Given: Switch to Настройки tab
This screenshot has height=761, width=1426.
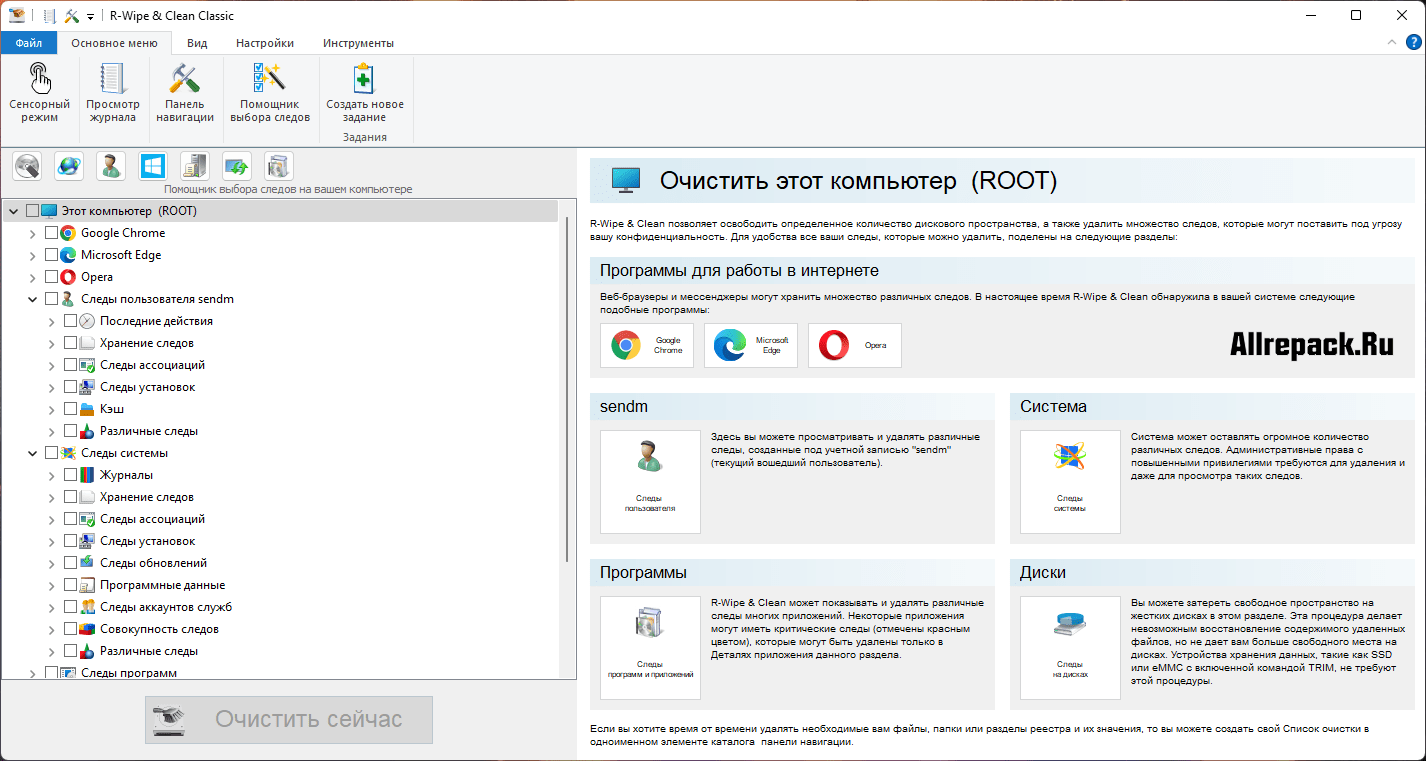Looking at the screenshot, I should [x=265, y=43].
